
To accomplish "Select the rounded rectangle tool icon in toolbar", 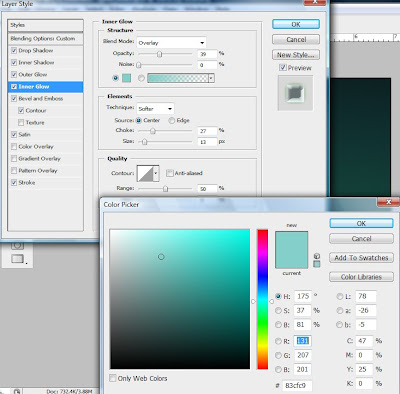I will [18, 259].
